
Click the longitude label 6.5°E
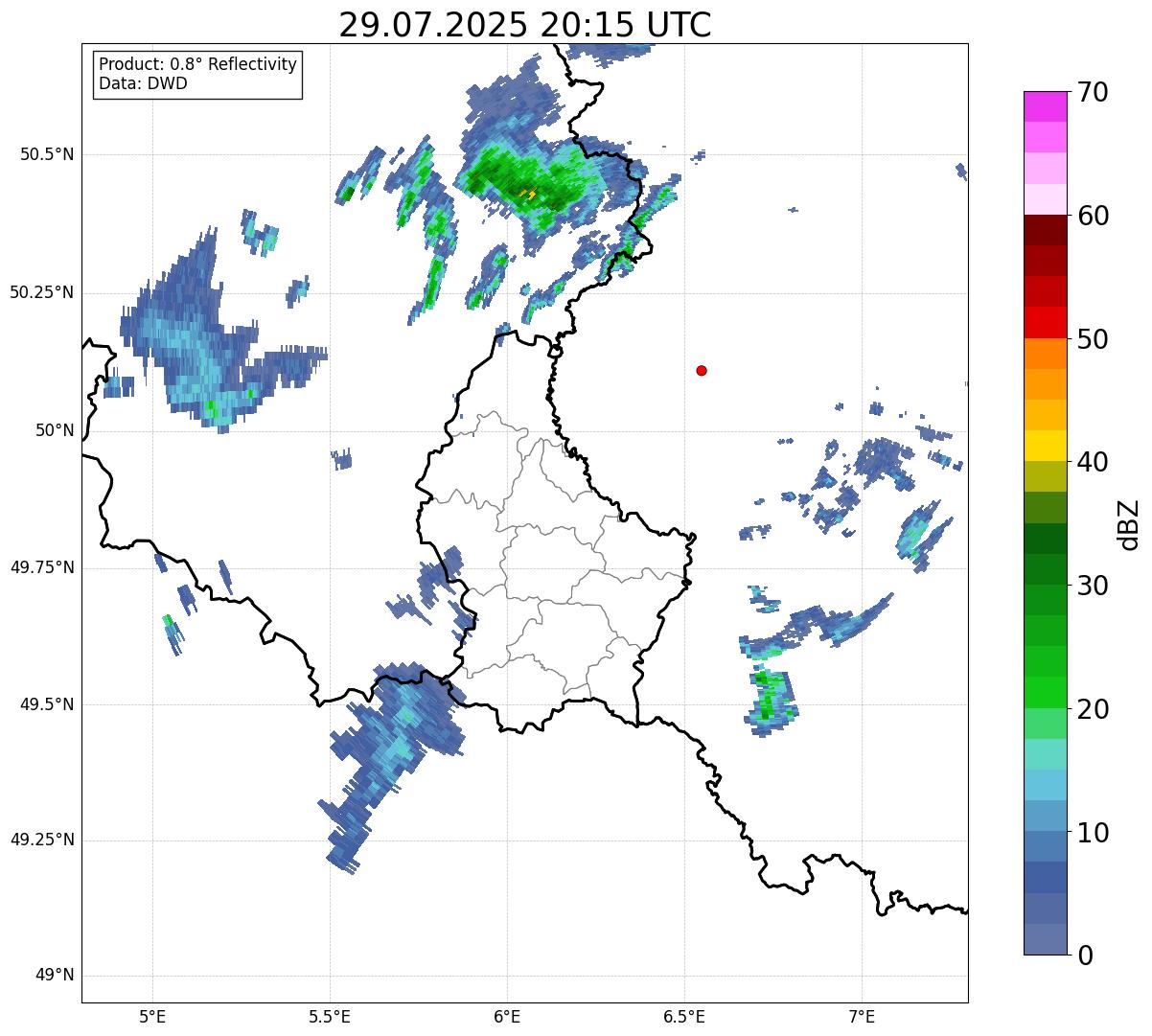(684, 1016)
